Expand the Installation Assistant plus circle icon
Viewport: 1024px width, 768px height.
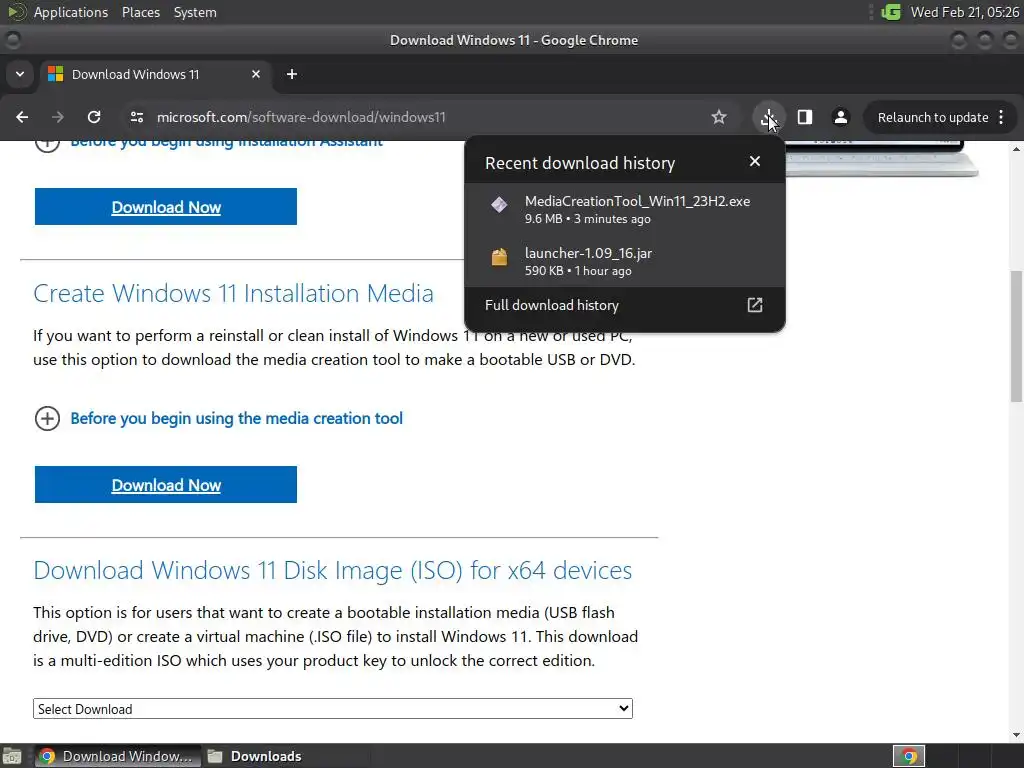point(47,144)
